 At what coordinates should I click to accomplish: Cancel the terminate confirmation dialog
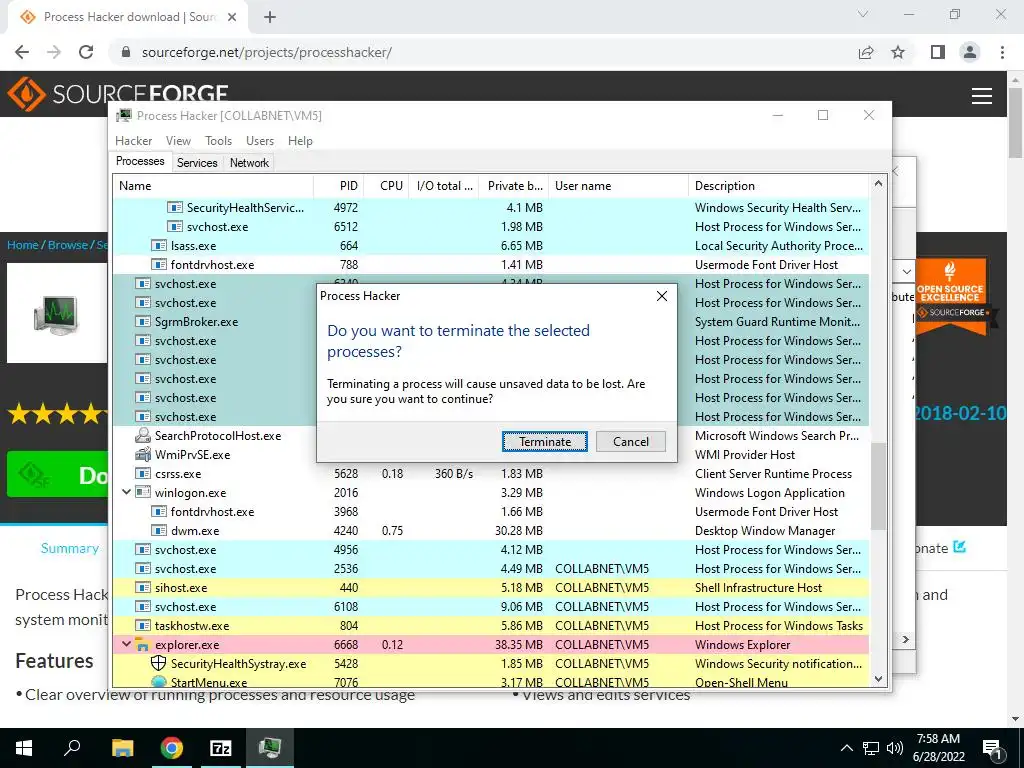[x=630, y=441]
